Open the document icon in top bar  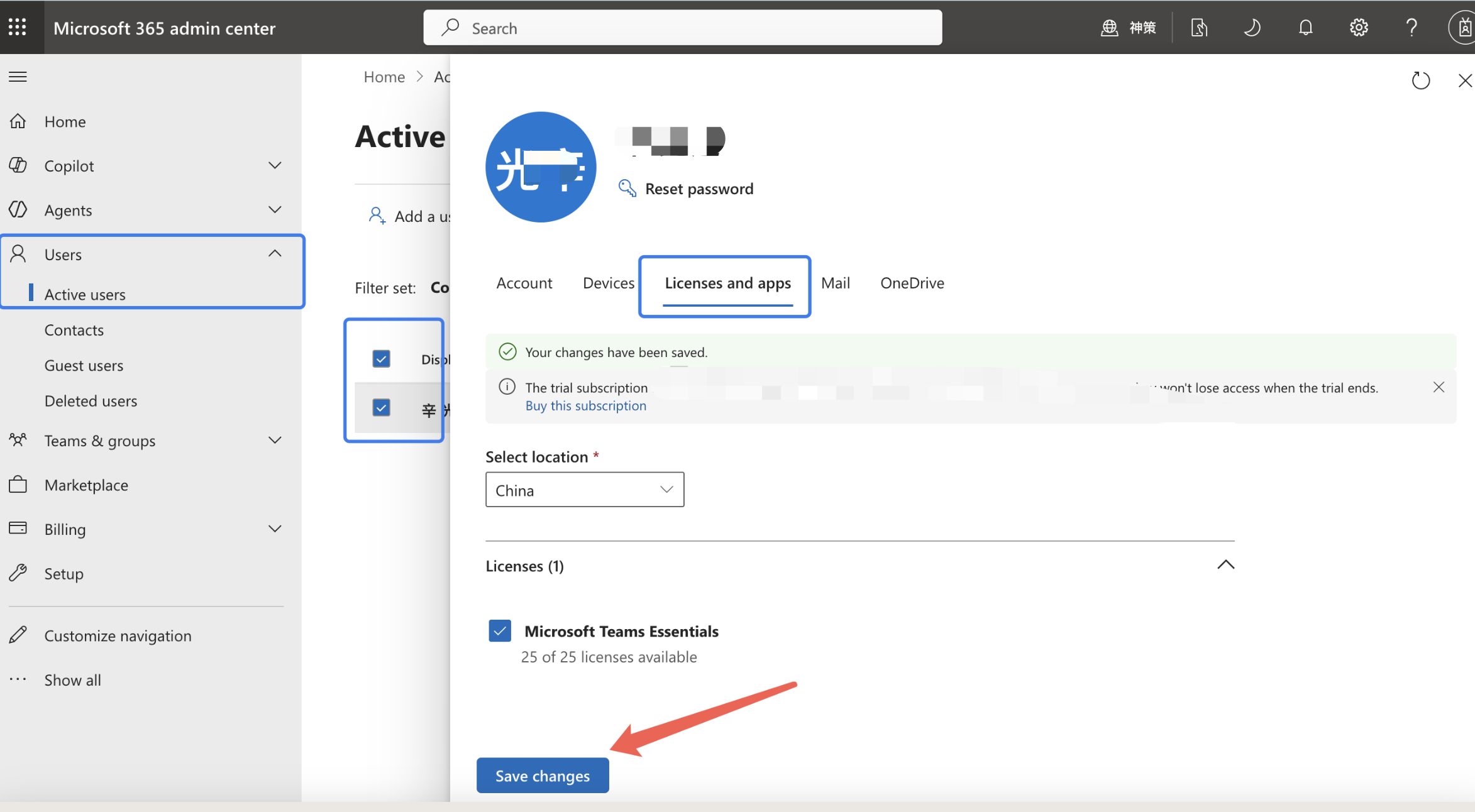click(x=1199, y=28)
